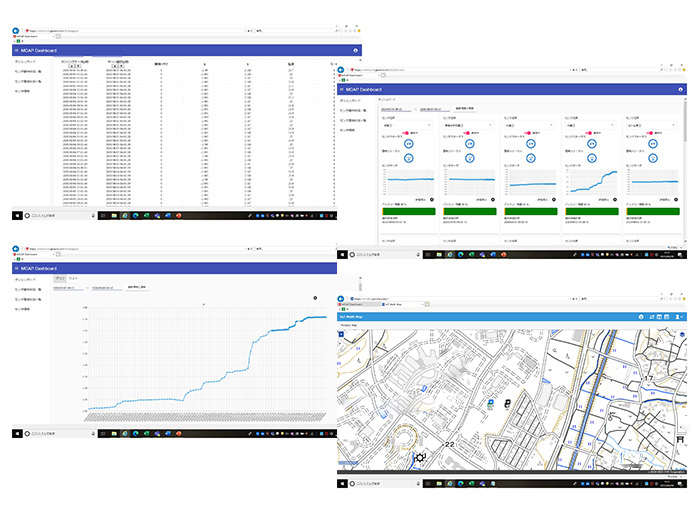The height and width of the screenshot is (525, 700).
Task: Toggle the pink switch in the first sensor card
Action: point(406,131)
